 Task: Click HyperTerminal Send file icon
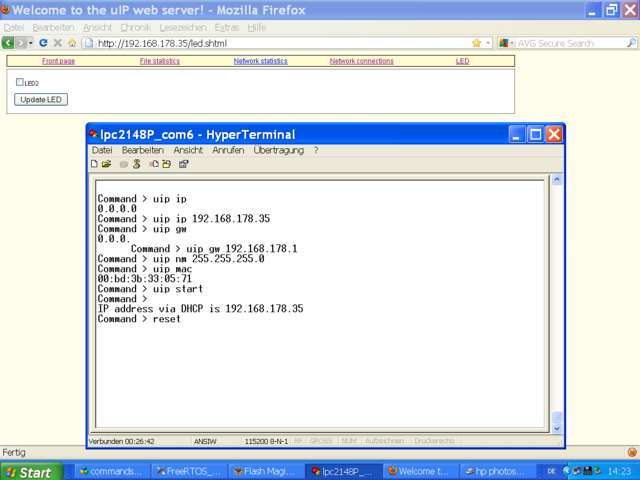[x=154, y=164]
